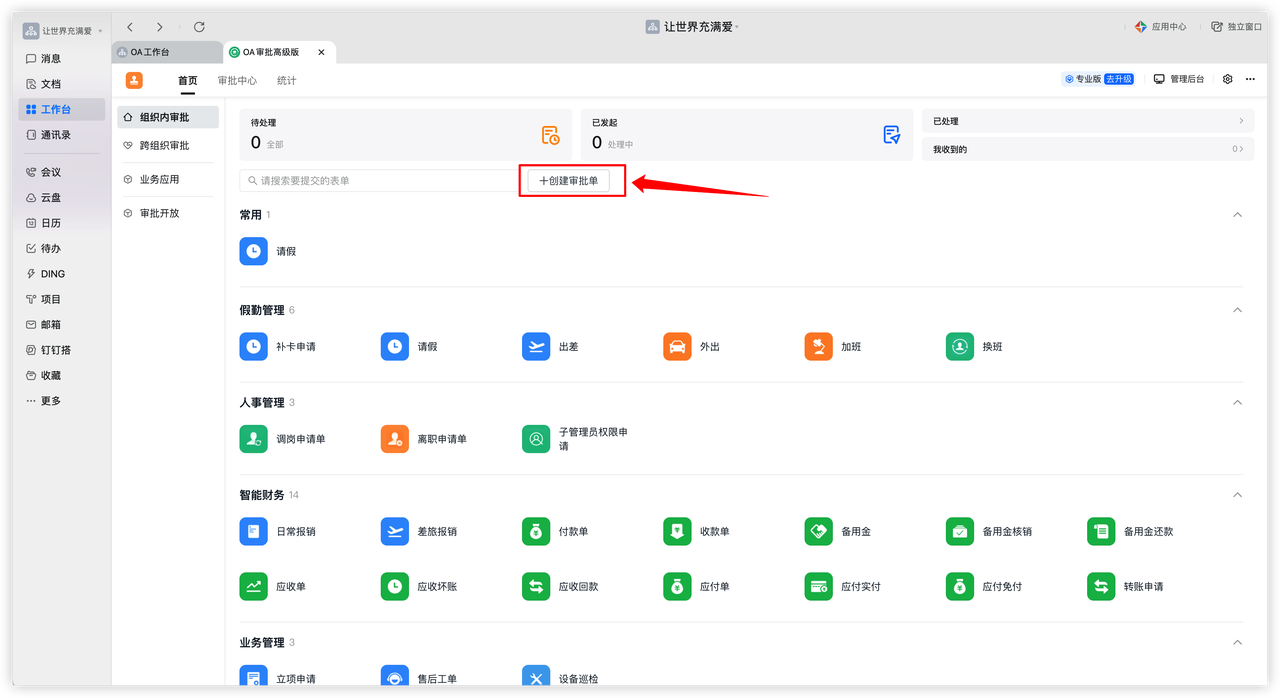The width and height of the screenshot is (1280, 698).
Task: Open the 换班 shift swap icon
Action: [x=958, y=346]
